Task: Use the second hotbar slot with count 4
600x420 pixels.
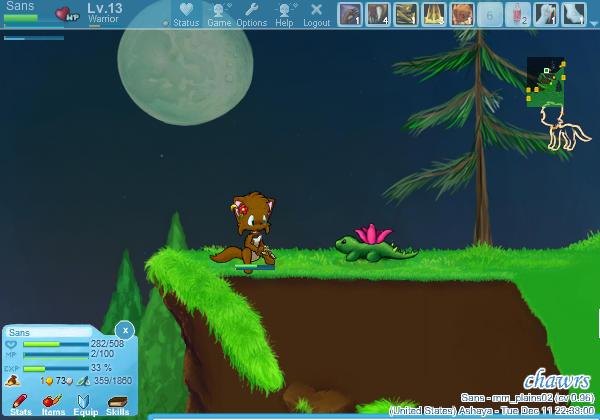Action: pyautogui.click(x=378, y=14)
